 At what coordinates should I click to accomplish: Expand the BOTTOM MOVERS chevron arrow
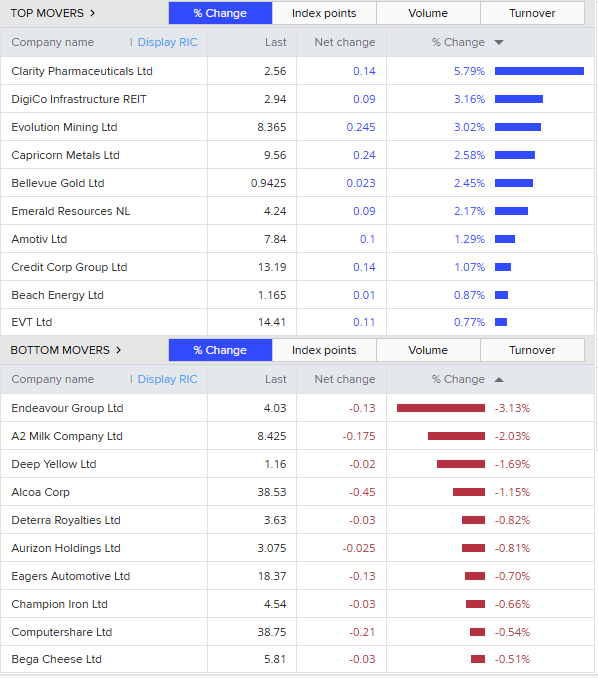(x=118, y=350)
